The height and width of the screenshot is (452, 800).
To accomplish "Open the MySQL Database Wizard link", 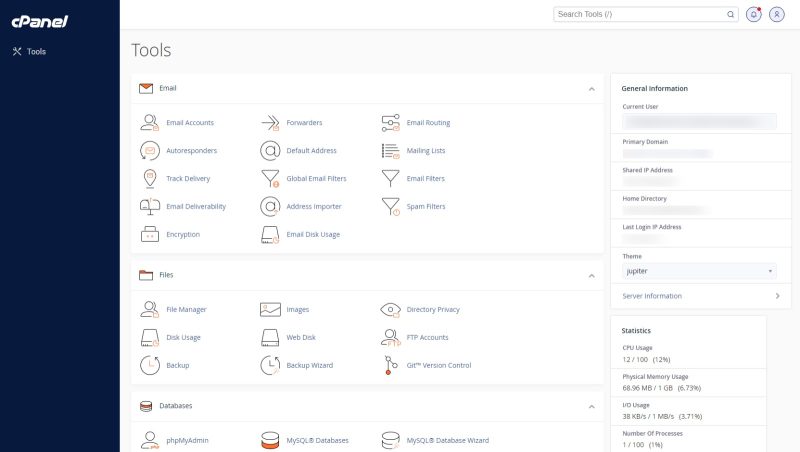I will (447, 440).
